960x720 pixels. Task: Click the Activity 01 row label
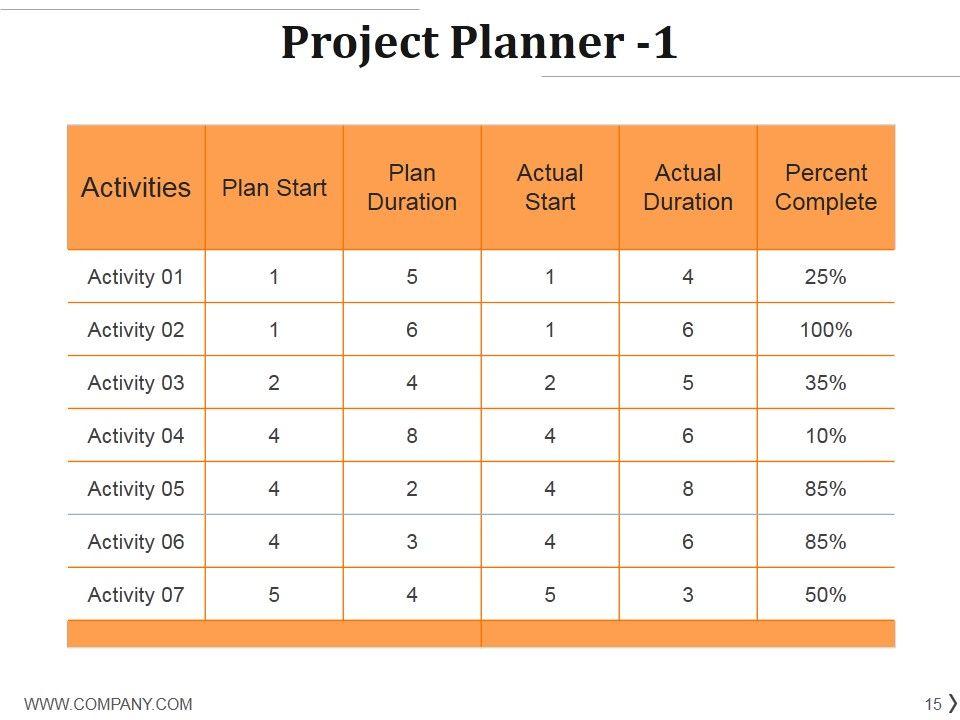[x=136, y=277]
